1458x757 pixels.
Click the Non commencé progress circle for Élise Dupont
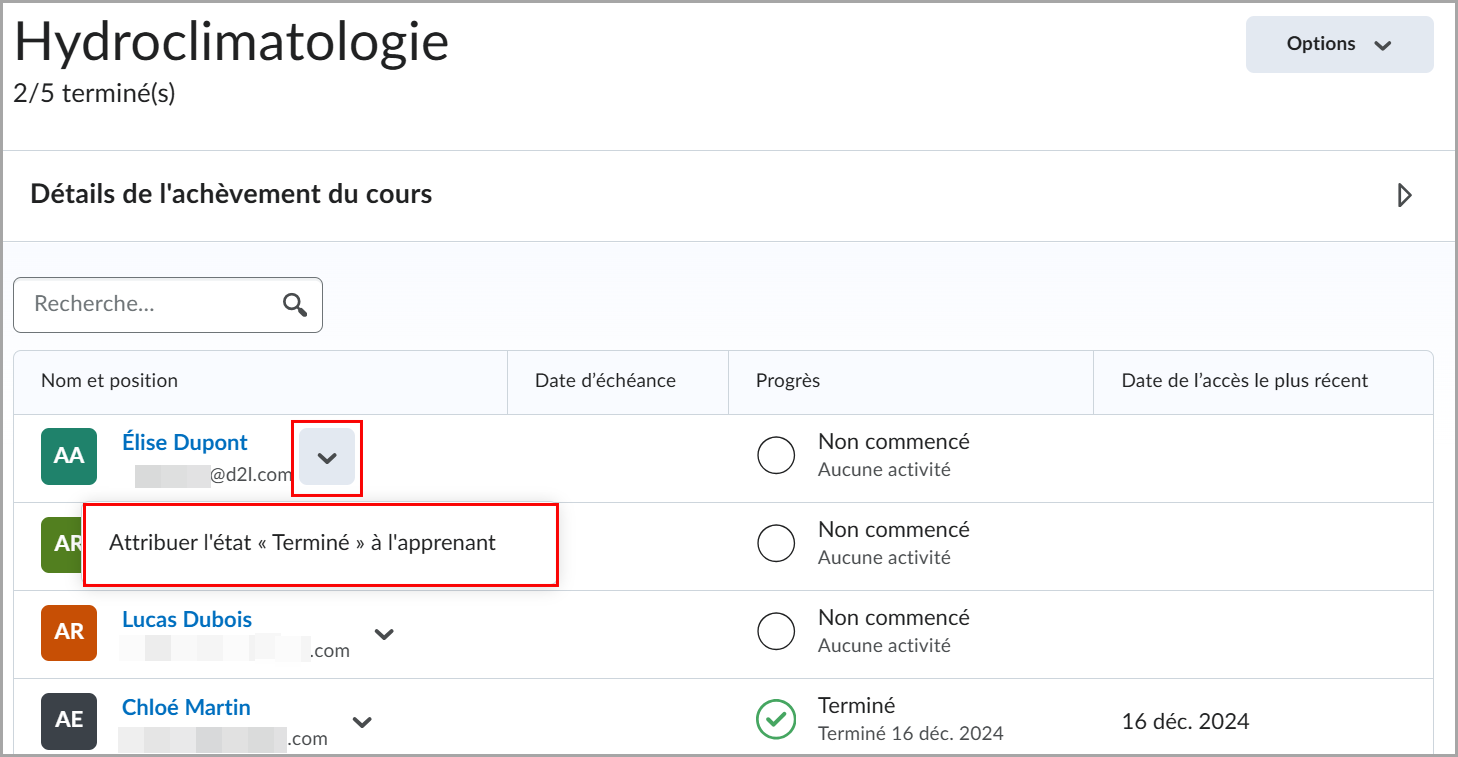coord(776,455)
